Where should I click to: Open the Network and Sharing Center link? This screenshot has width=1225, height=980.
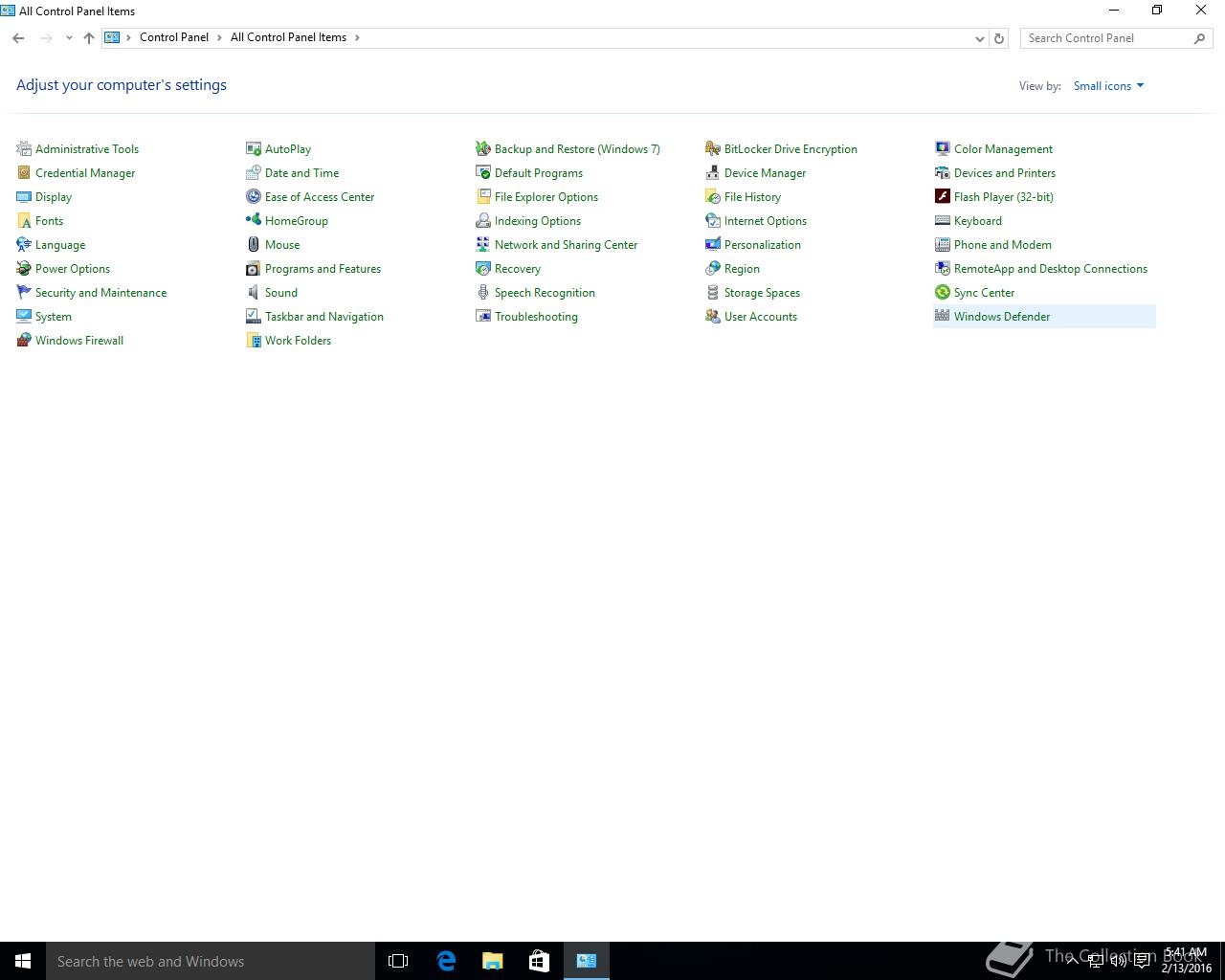click(566, 245)
